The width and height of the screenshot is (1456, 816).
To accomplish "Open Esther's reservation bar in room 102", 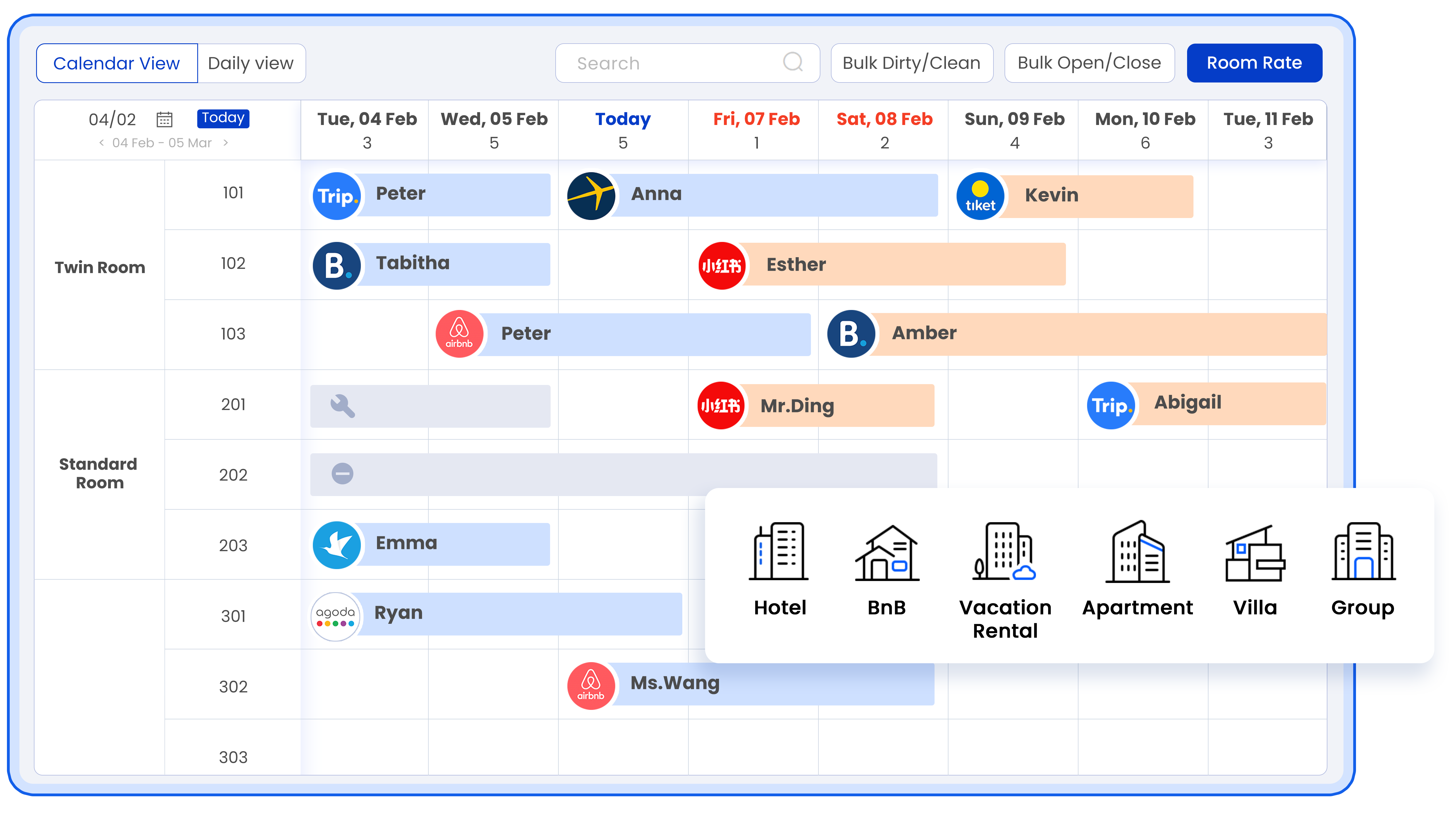I will (882, 264).
